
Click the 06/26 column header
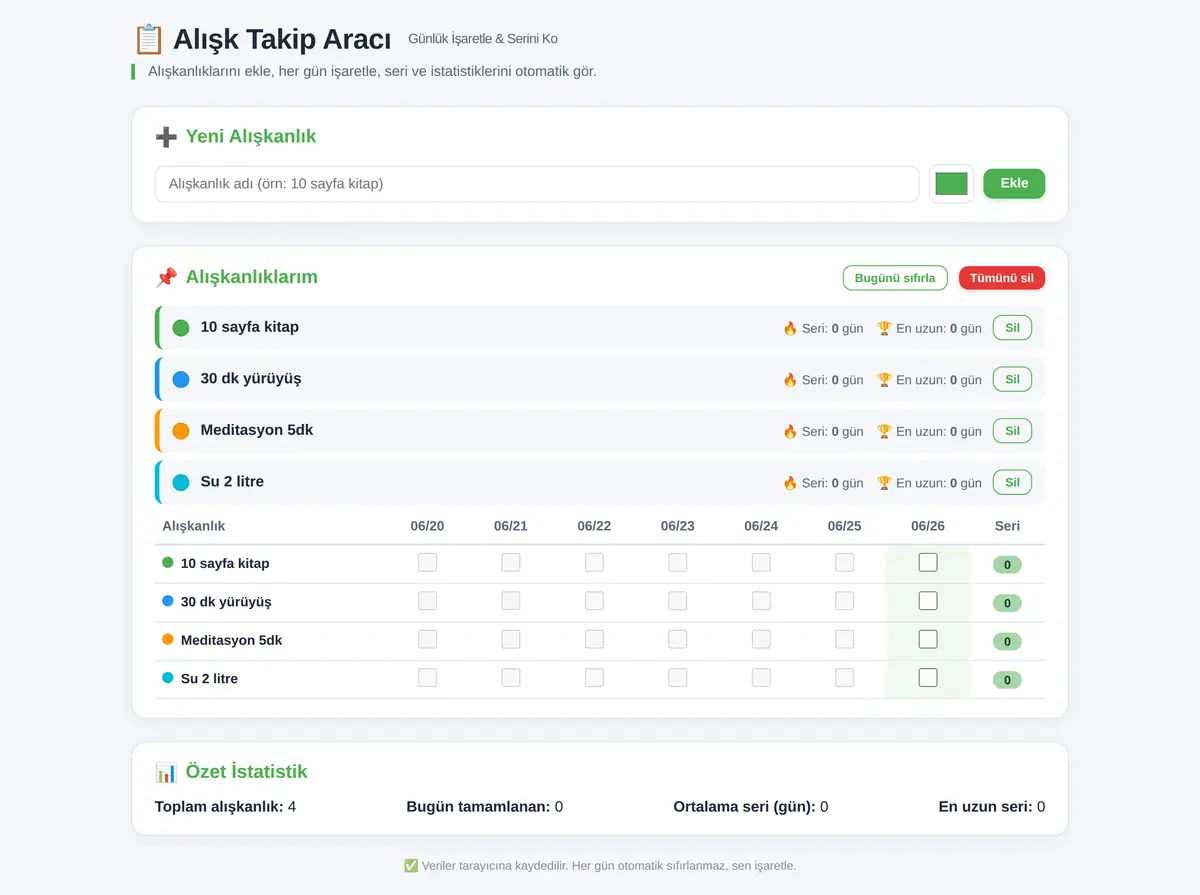pos(928,526)
